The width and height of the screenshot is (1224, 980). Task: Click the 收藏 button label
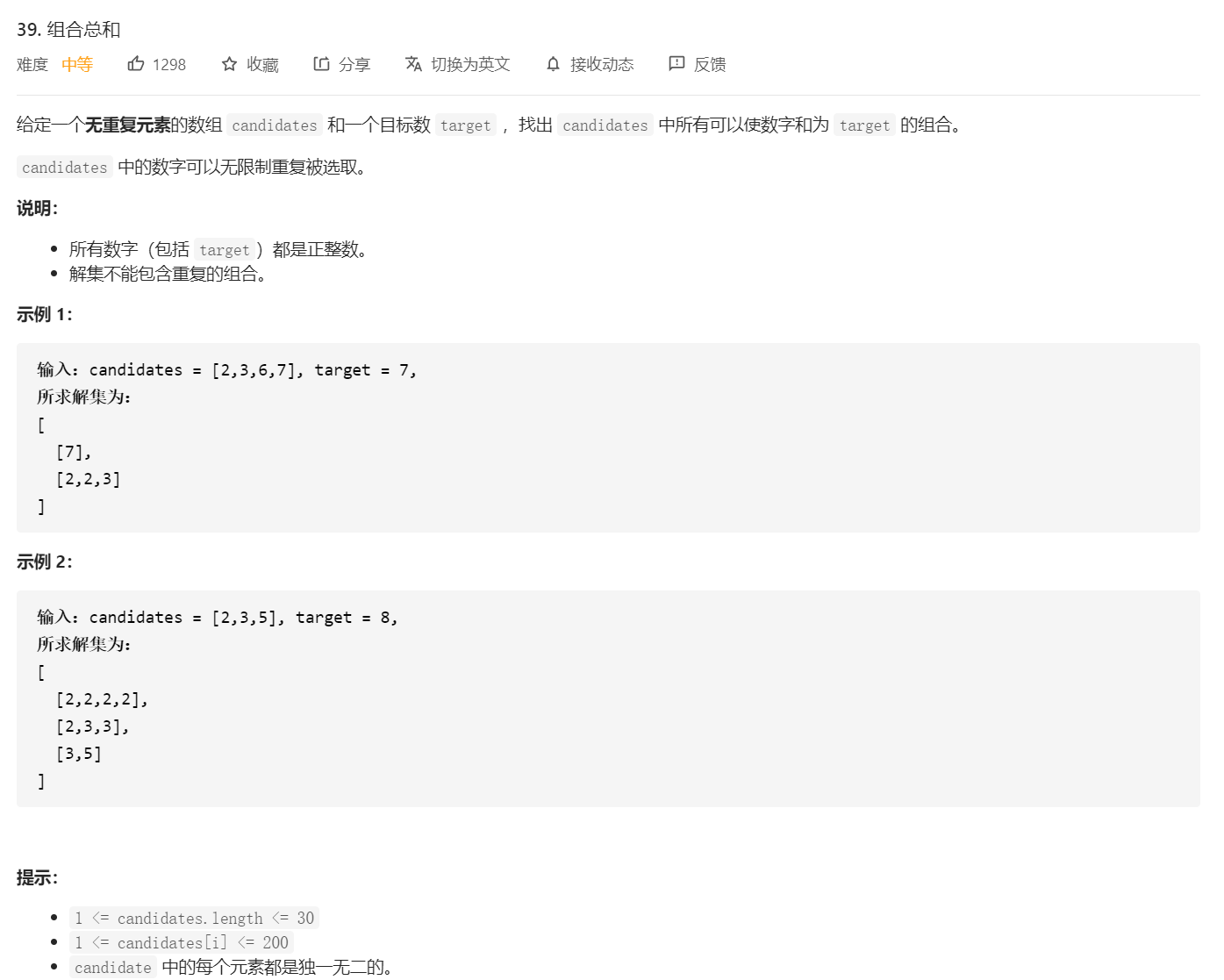pos(262,65)
